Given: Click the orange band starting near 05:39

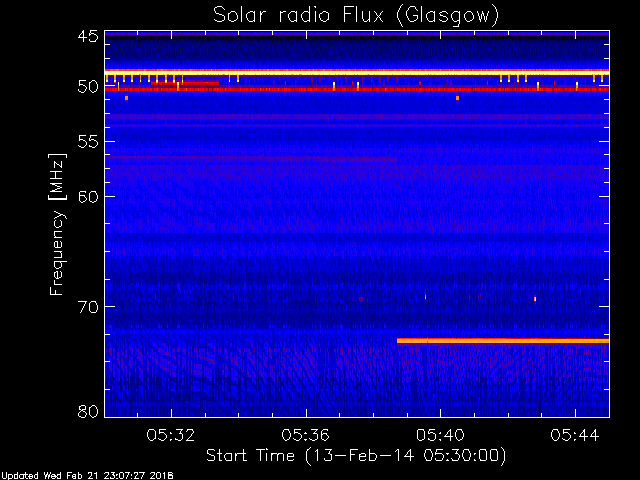Looking at the screenshot, I should click(x=503, y=341).
